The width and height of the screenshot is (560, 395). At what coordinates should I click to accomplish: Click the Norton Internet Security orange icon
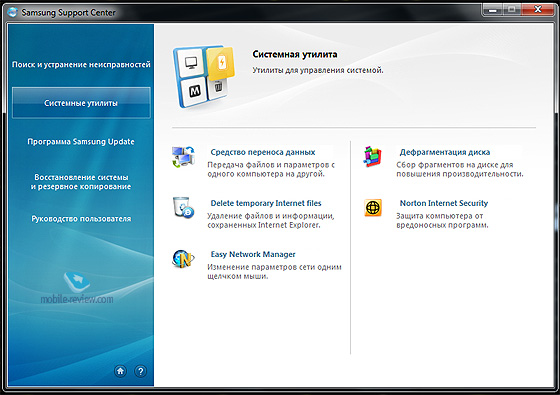point(373,208)
